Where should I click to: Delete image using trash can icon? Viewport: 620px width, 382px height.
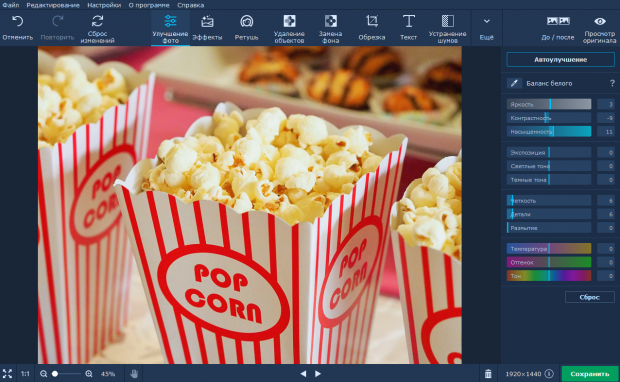click(488, 374)
